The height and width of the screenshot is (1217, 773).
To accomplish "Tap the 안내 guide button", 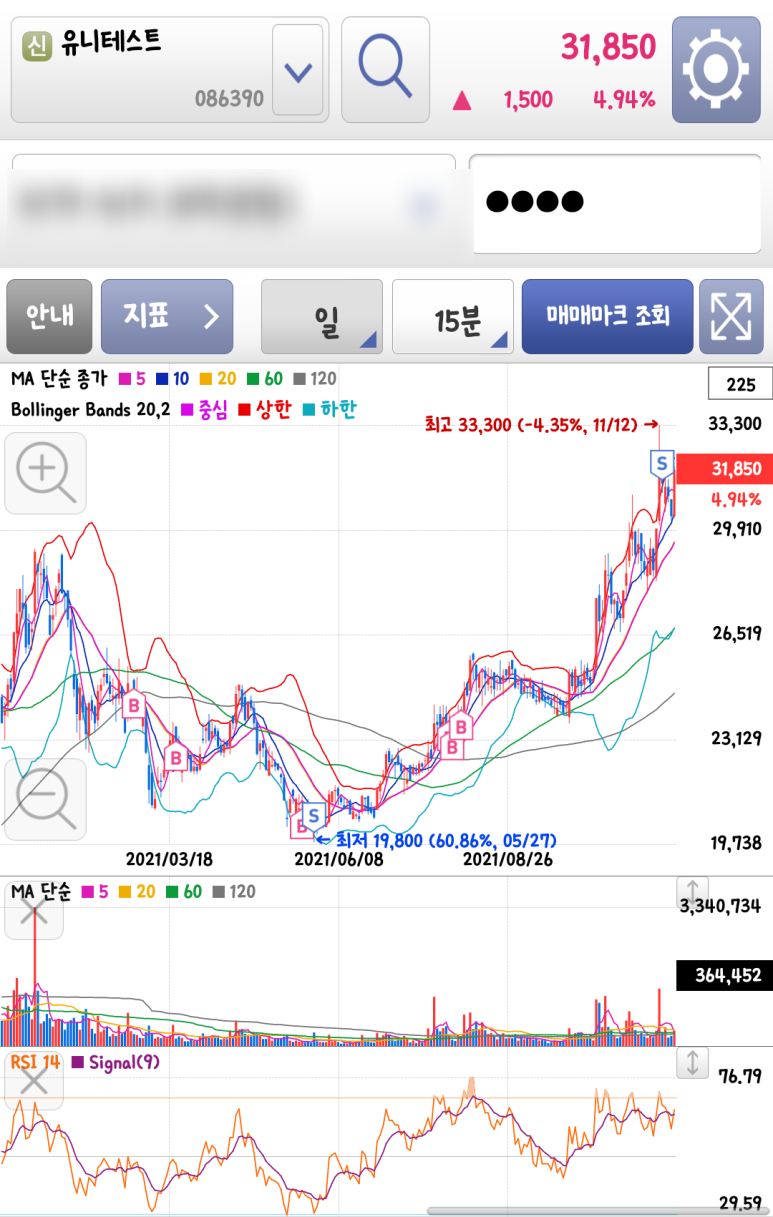I will 49,316.
